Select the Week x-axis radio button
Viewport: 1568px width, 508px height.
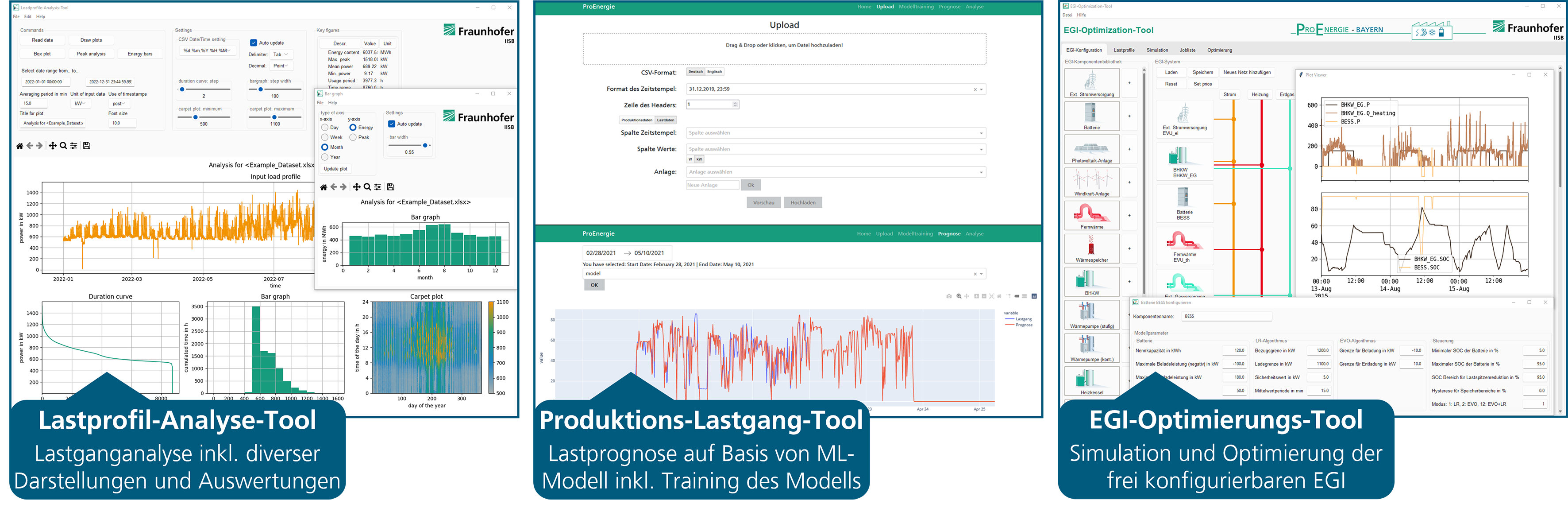coord(325,138)
